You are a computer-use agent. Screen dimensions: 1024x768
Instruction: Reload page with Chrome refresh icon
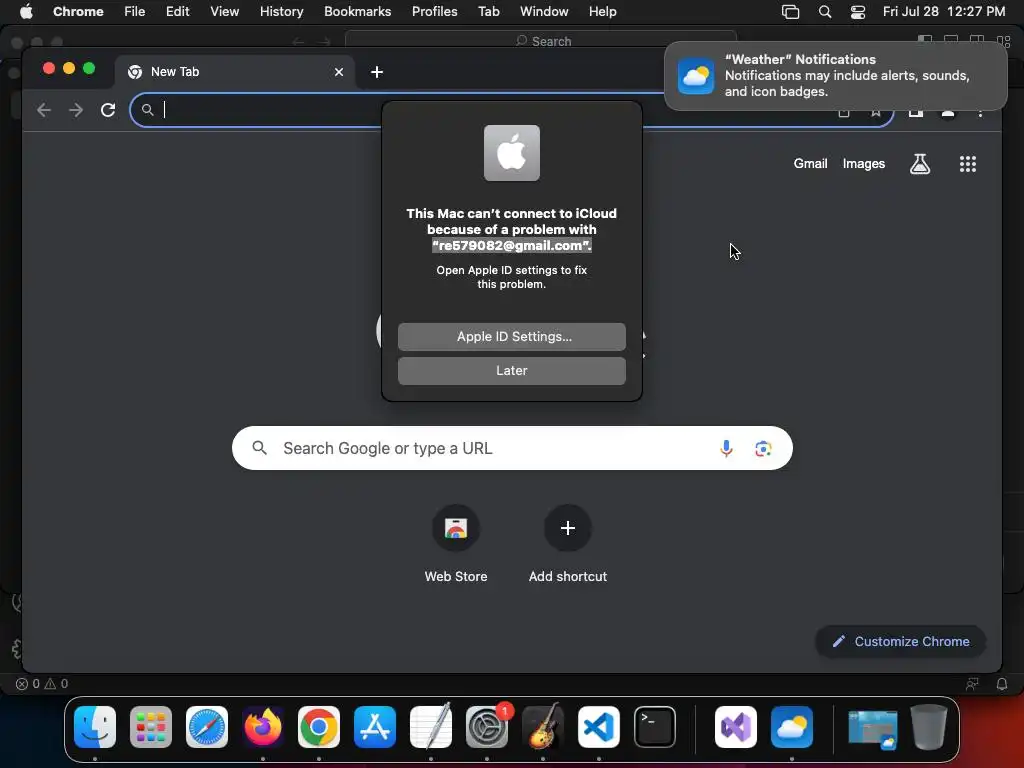[108, 110]
